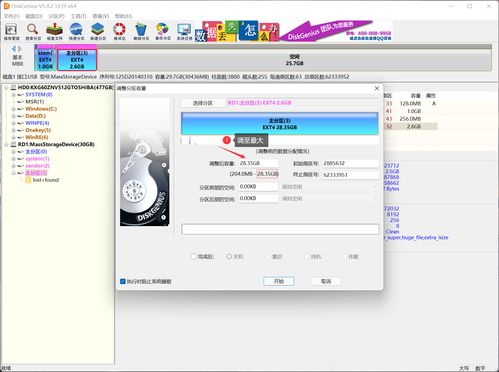
Task: Open the 文件(F) menu
Action: pos(12,16)
